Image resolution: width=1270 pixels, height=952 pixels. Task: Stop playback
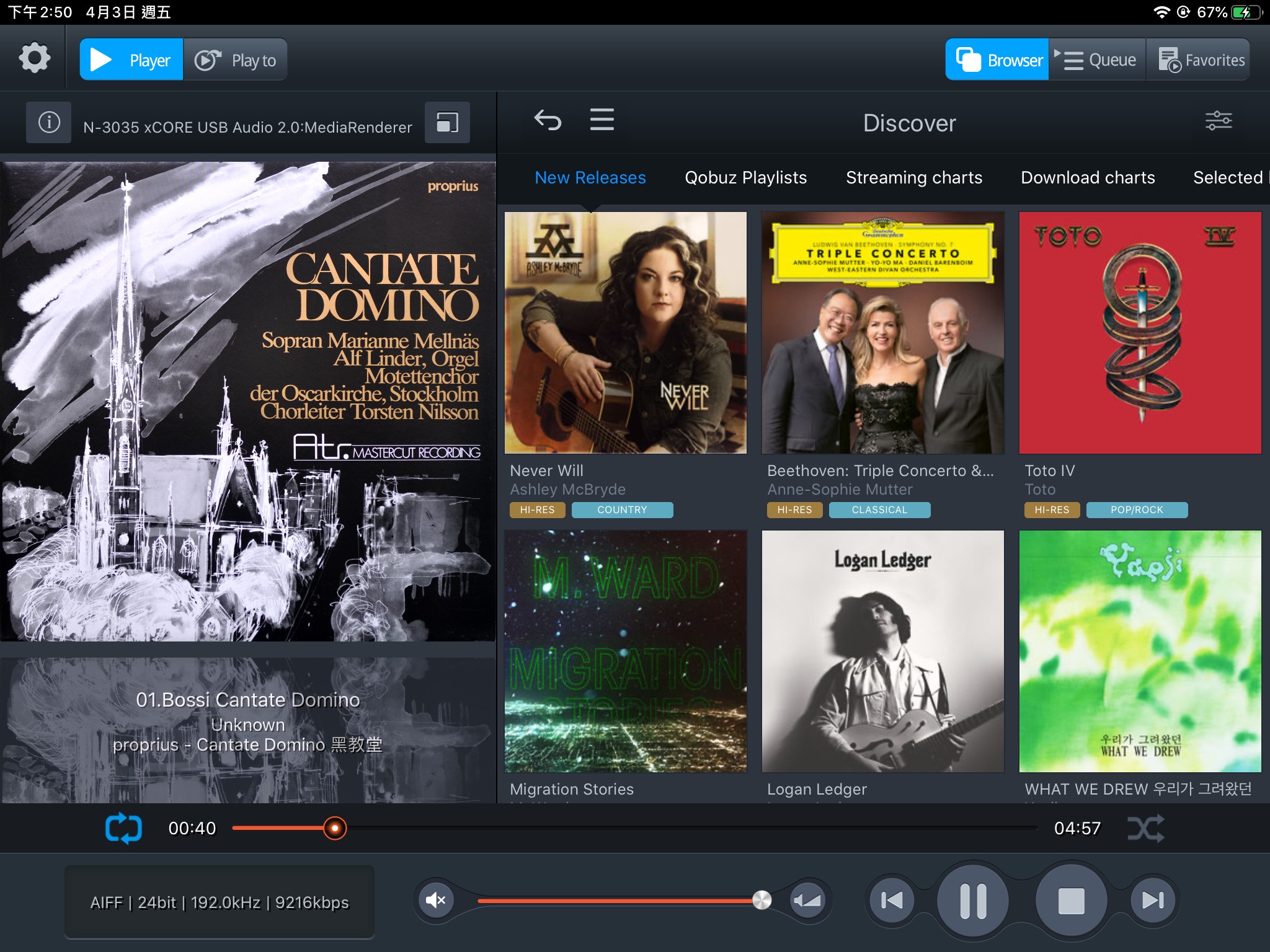(x=1071, y=900)
